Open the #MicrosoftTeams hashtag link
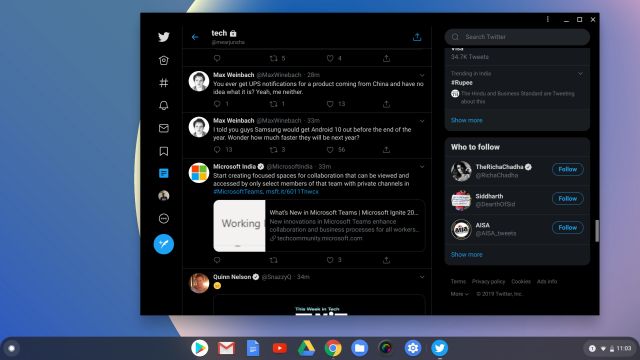The height and width of the screenshot is (360, 640). (238, 191)
